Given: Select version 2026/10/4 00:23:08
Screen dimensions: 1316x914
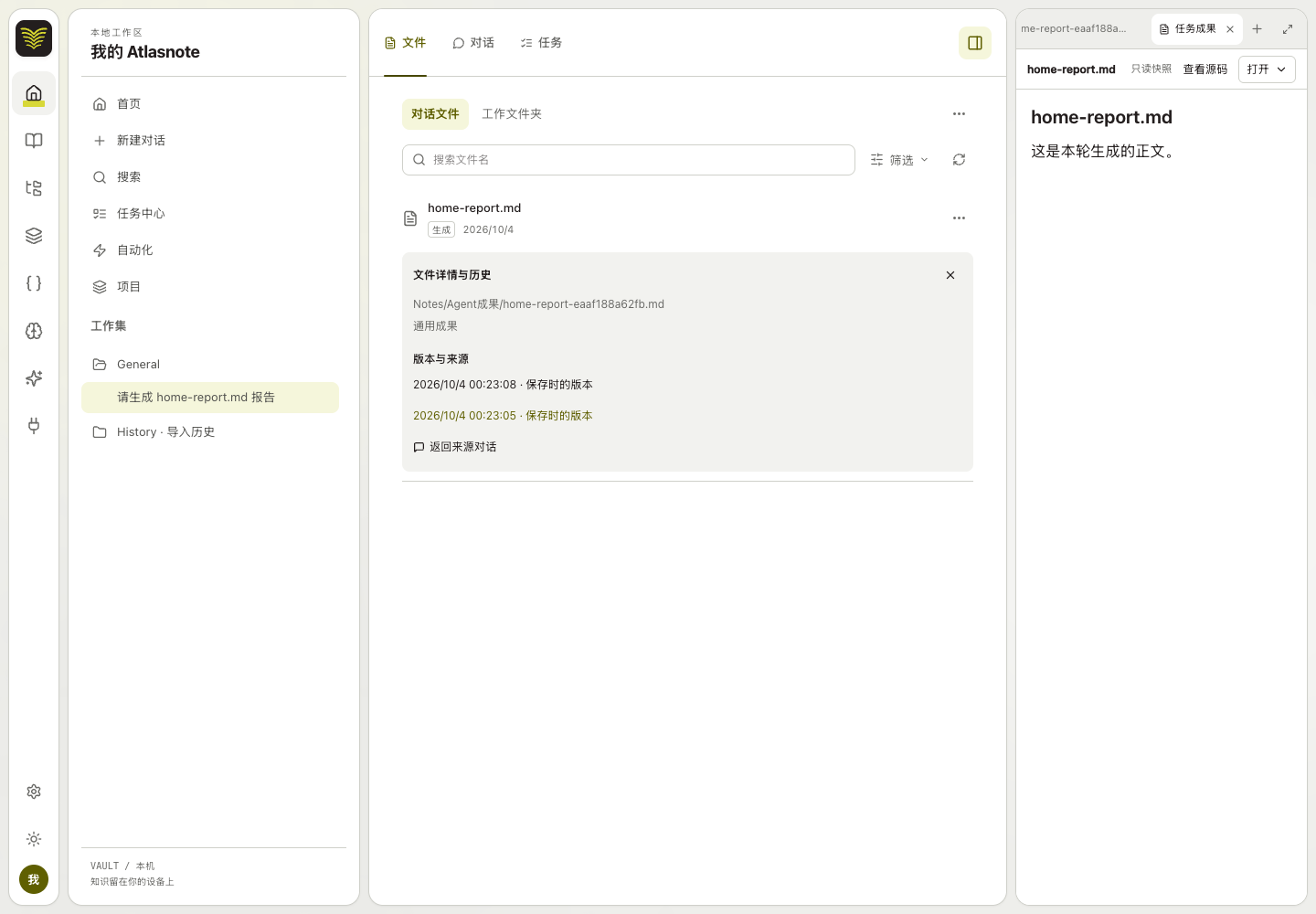Looking at the screenshot, I should pos(503,385).
